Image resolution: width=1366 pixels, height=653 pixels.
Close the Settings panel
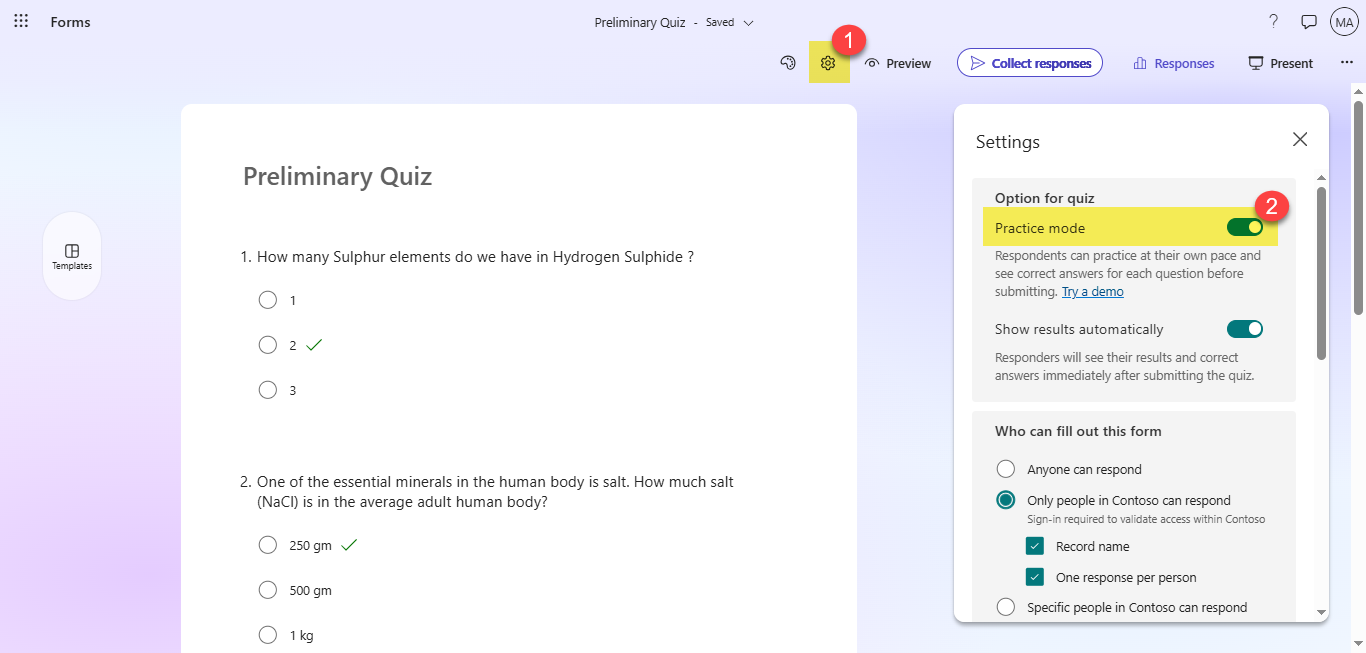[1300, 140]
